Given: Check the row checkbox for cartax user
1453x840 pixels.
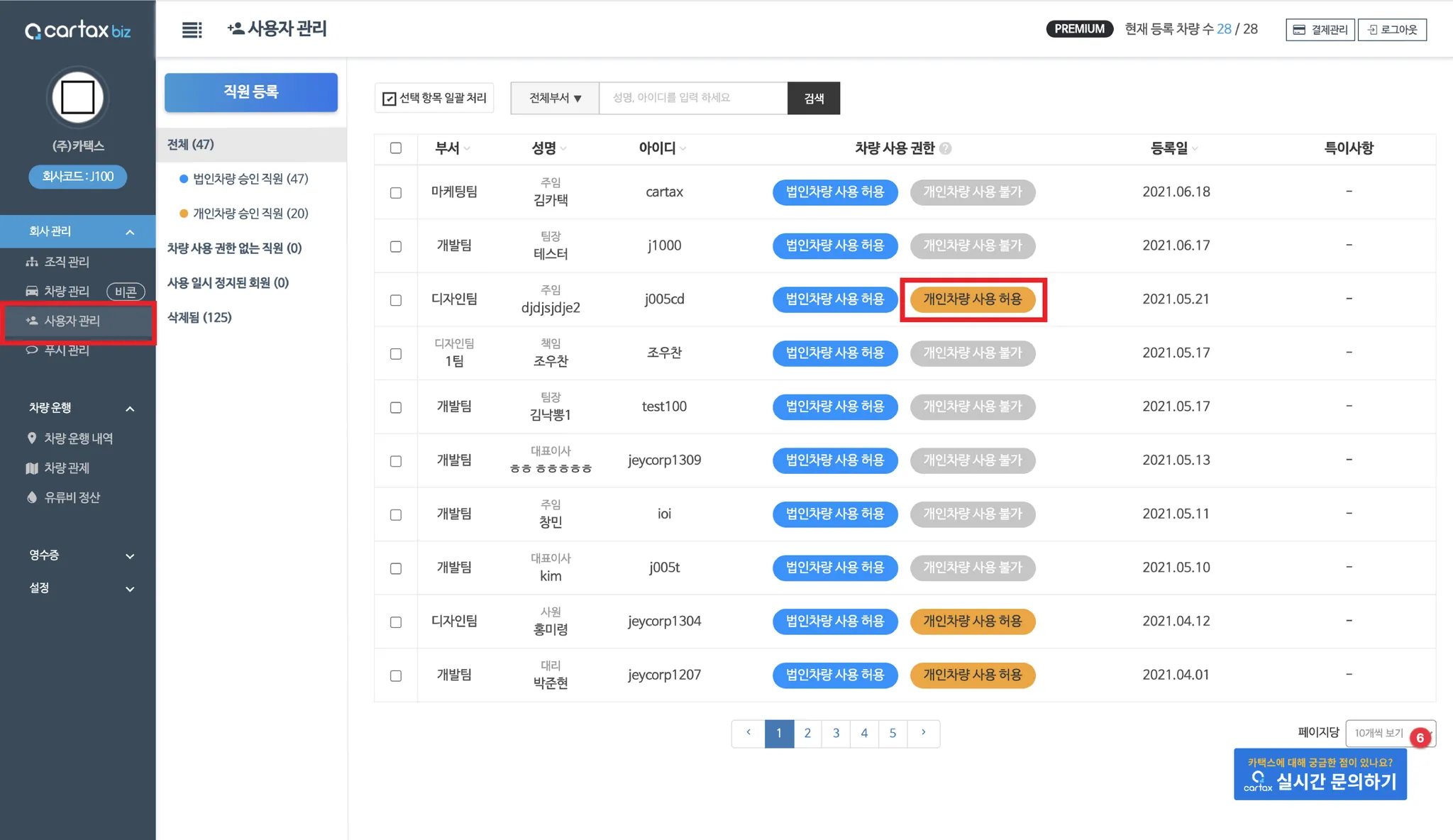Looking at the screenshot, I should click(396, 192).
